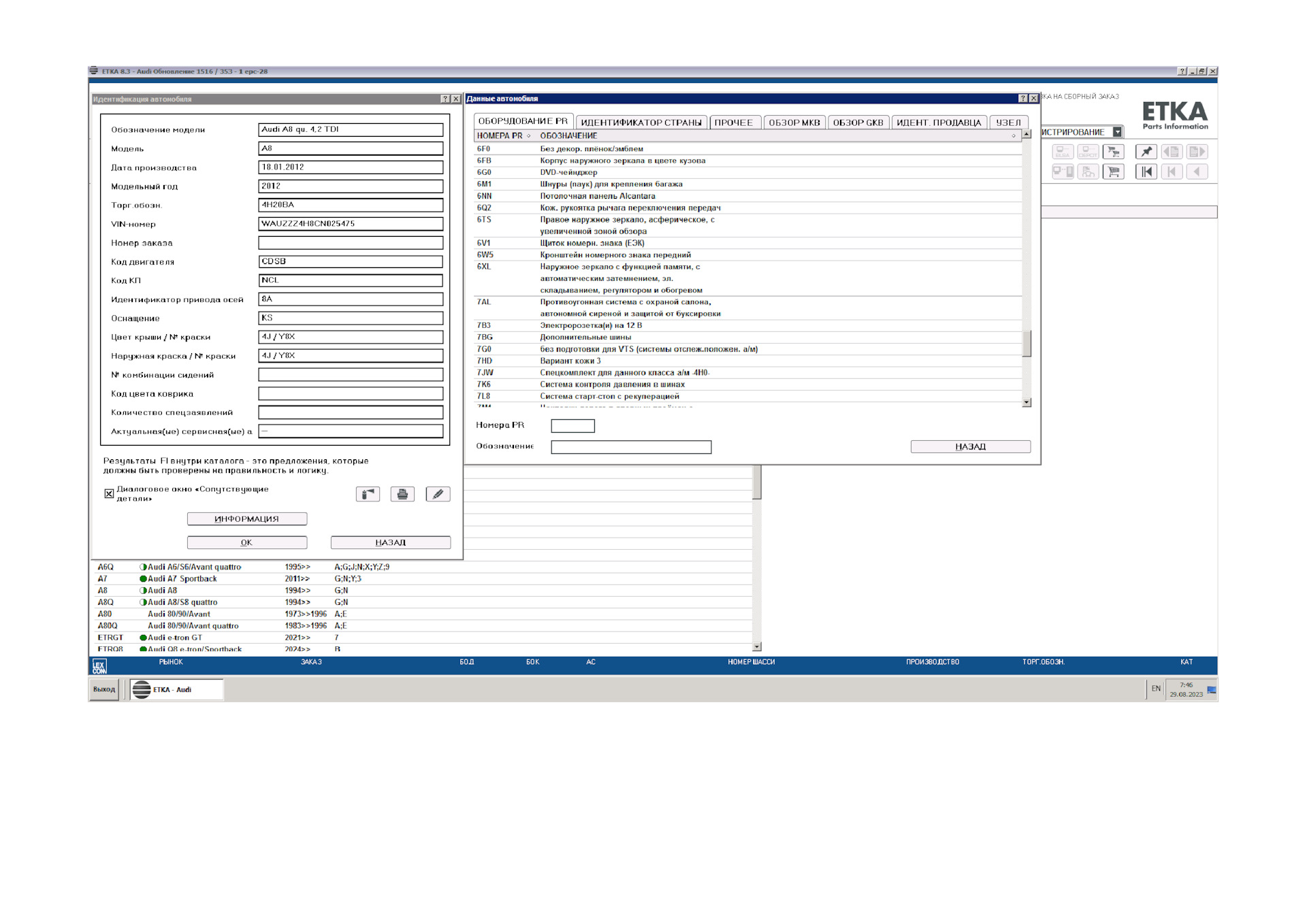Select PR row 7B3 12 В socket
Image resolution: width=1307 pixels, height=924 pixels.
tap(747, 326)
